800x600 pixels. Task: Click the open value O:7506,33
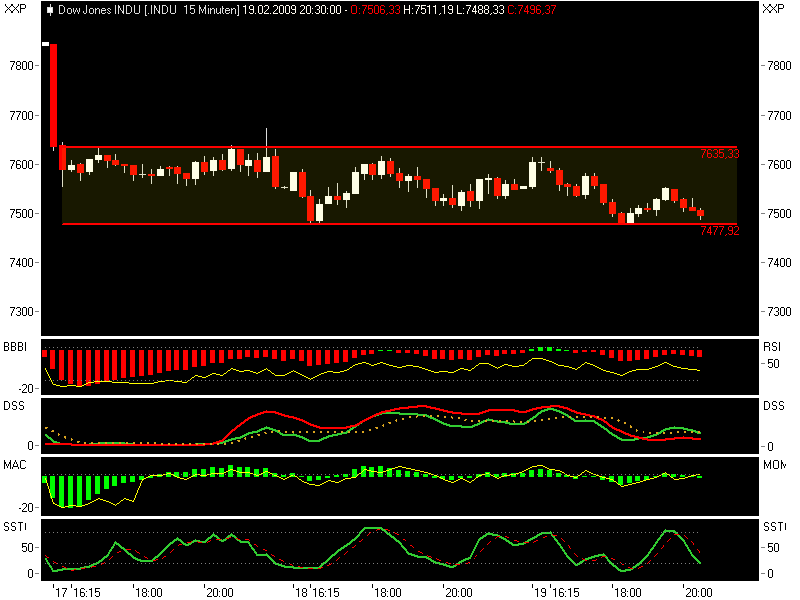pos(375,10)
